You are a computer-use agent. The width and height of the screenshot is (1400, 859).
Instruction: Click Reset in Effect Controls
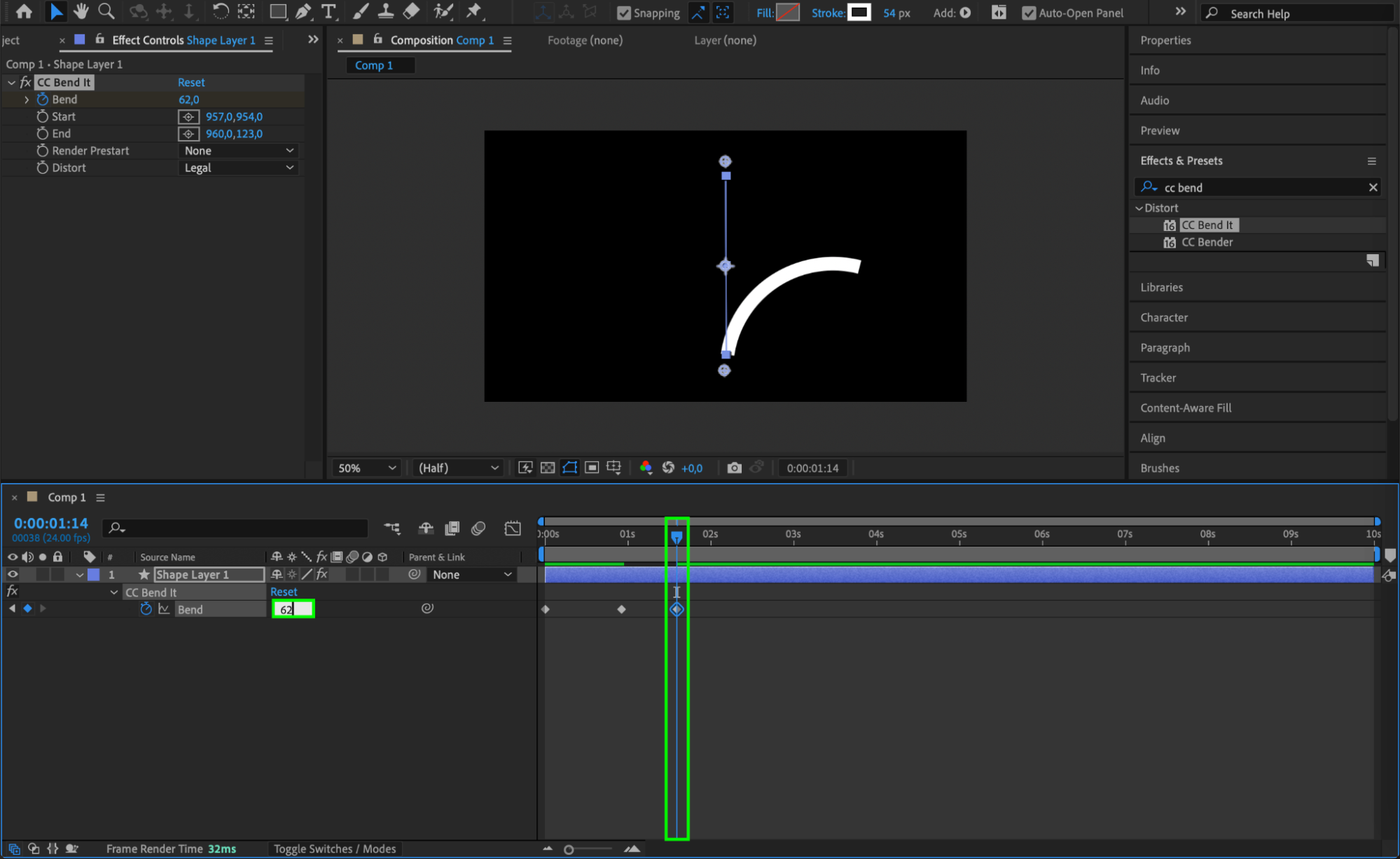(190, 82)
